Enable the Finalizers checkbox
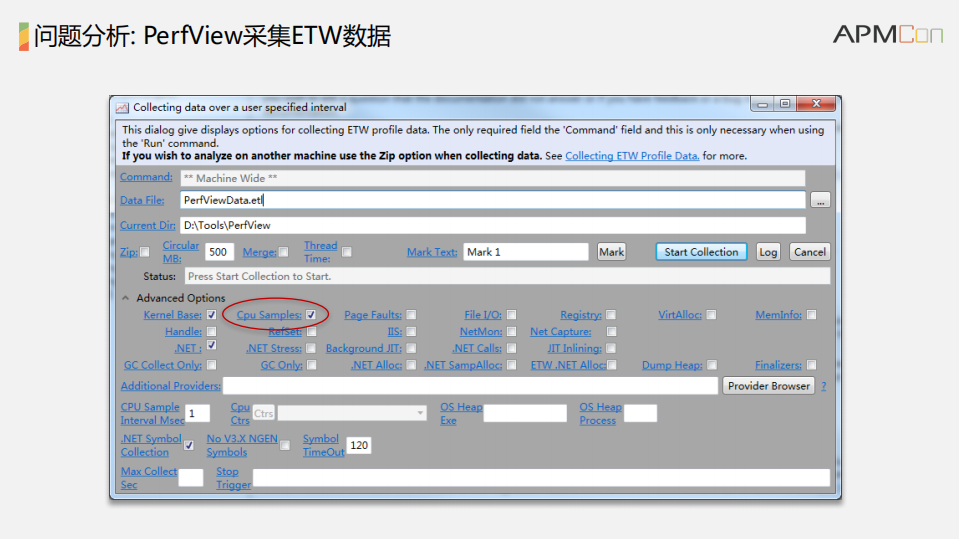Screen dimensions: 959x539 (811, 365)
